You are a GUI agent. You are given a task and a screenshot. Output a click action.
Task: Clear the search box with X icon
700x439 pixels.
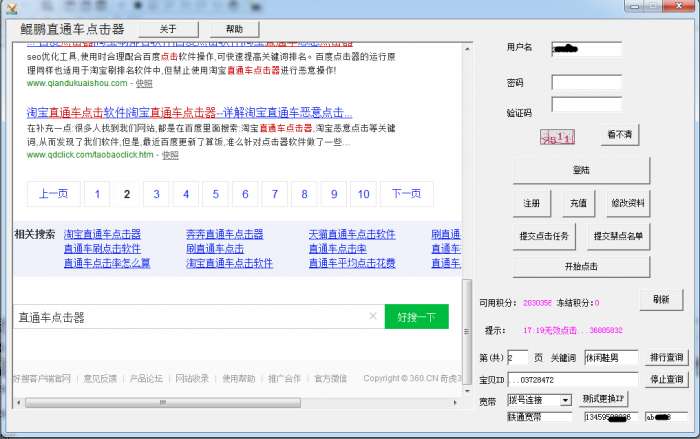(373, 316)
